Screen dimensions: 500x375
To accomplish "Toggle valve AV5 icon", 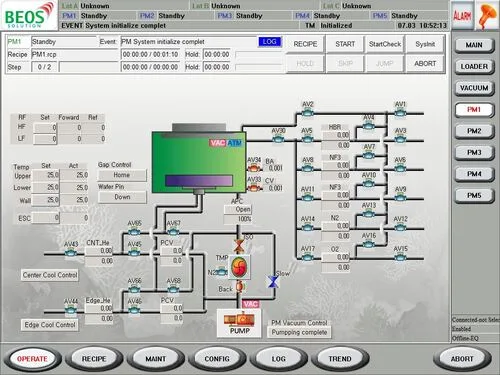I will (307, 139).
